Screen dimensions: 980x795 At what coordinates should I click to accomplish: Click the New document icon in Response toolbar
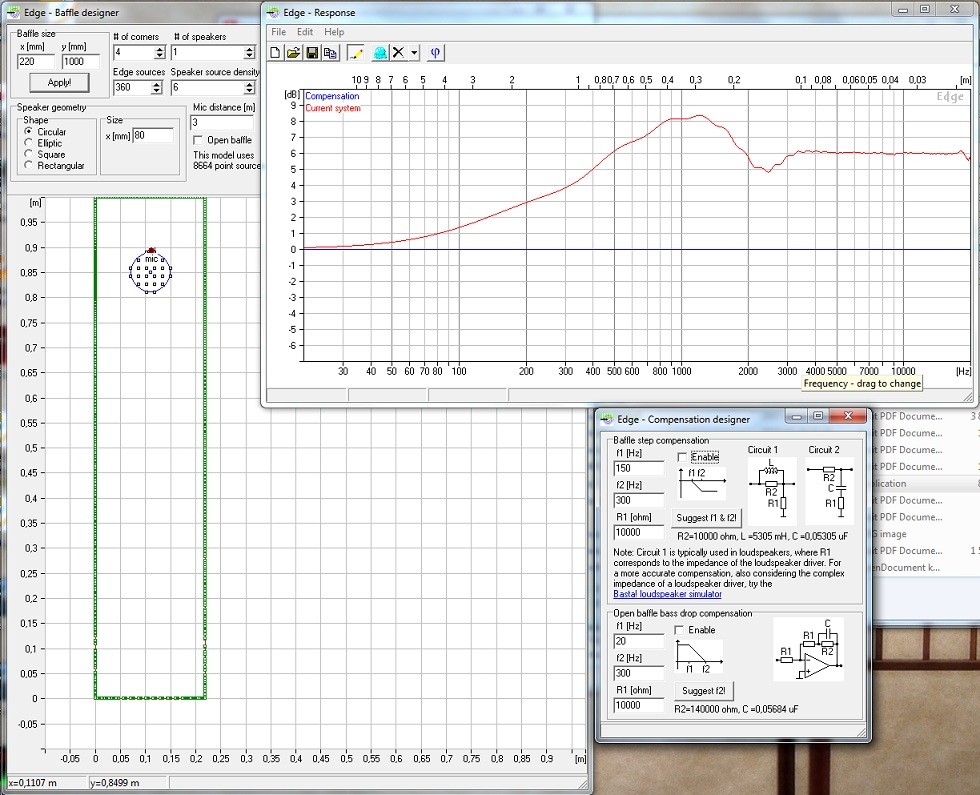click(276, 52)
